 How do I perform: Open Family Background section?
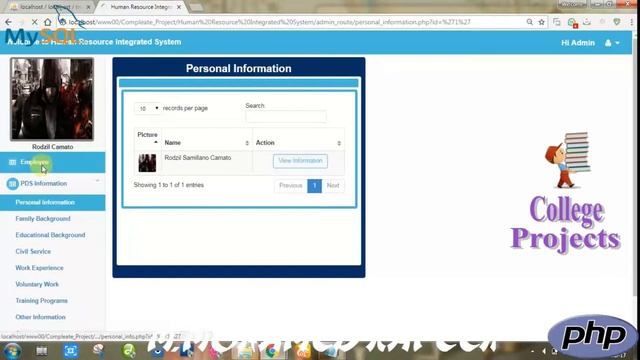click(43, 219)
